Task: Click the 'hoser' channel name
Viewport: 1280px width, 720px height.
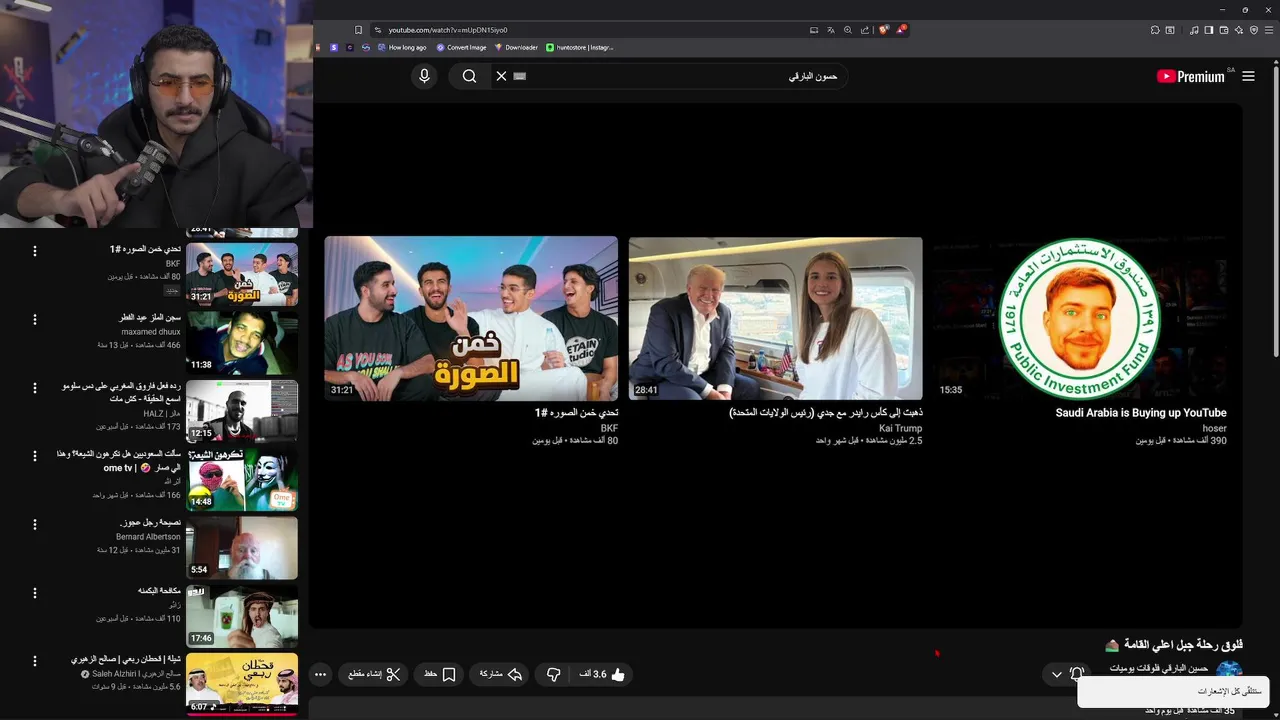Action: point(1214,428)
